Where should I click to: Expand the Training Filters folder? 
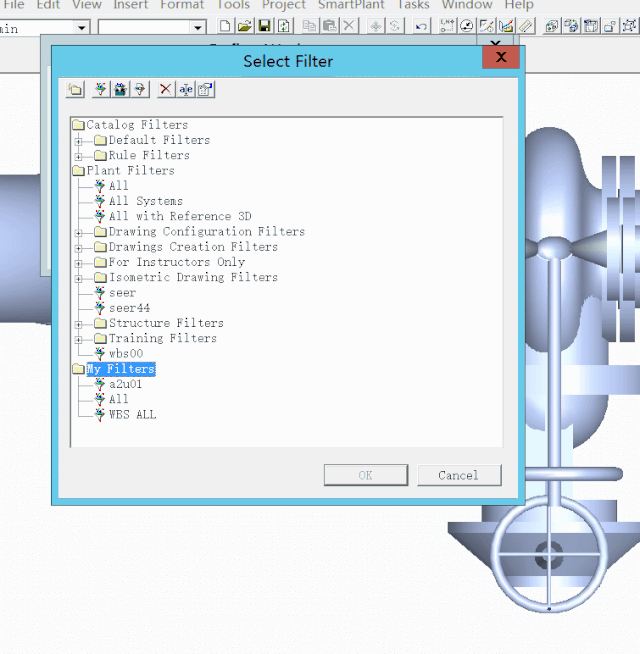78,340
